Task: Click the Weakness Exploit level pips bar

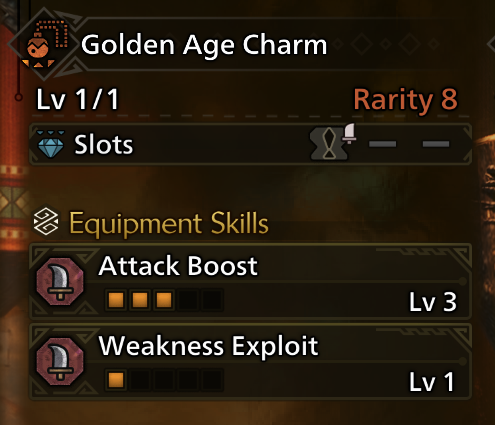Action: [164, 380]
